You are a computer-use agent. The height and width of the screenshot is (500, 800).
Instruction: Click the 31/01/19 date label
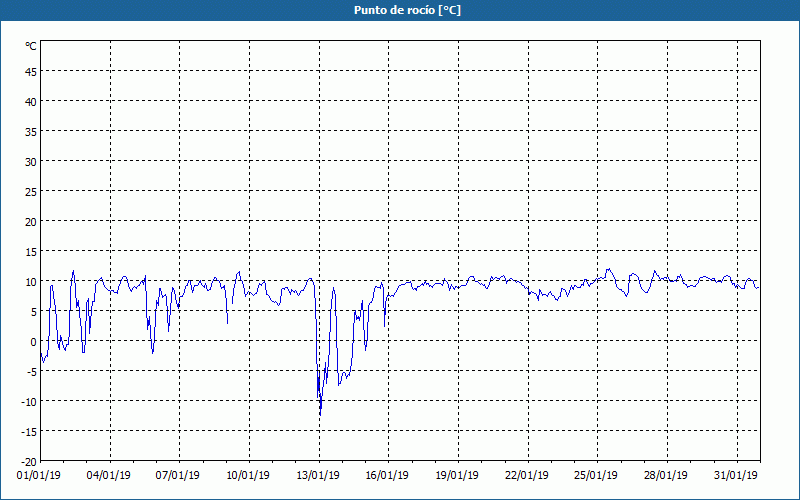[736, 476]
